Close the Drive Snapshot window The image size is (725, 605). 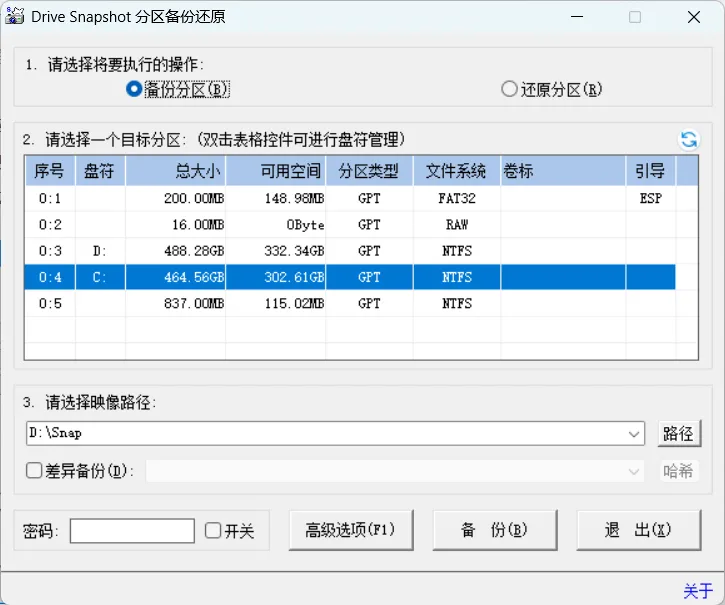[x=694, y=17]
